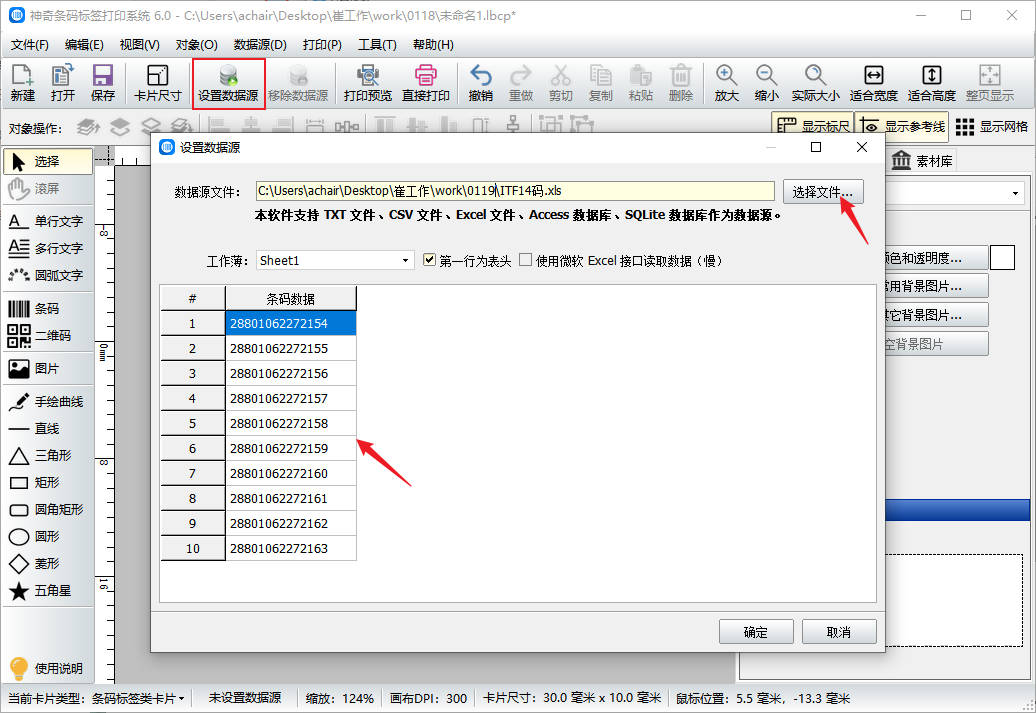Open the 工具(T) menu
The image size is (1036, 713).
377,44
